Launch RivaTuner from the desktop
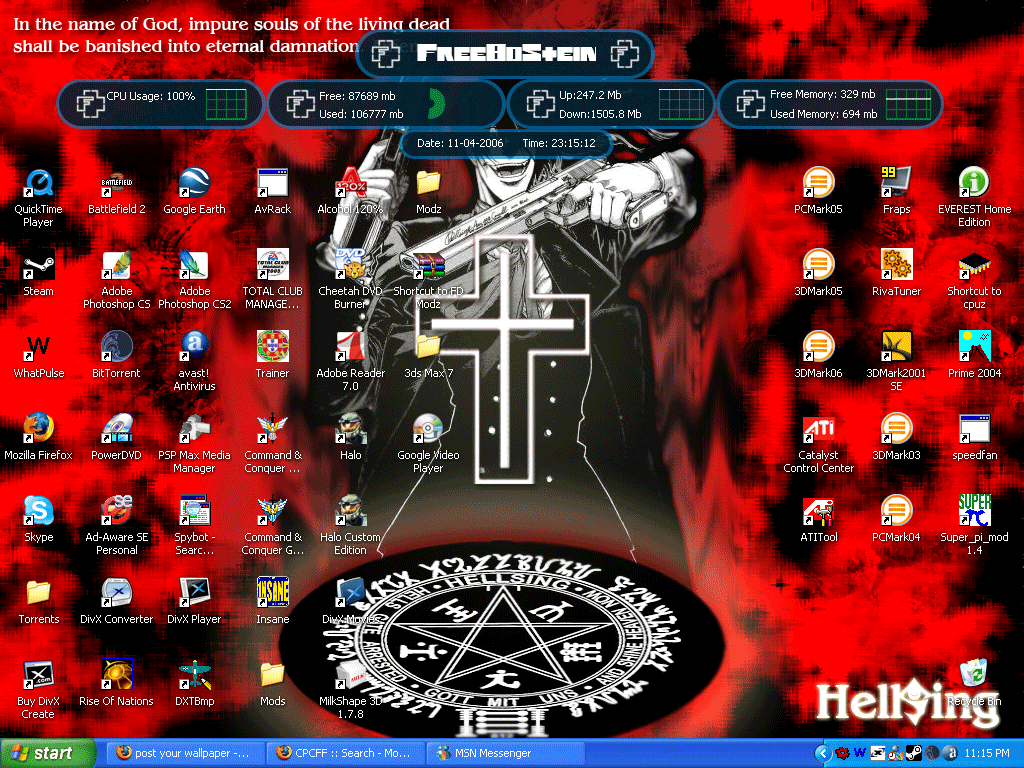1024x768 pixels. click(896, 266)
